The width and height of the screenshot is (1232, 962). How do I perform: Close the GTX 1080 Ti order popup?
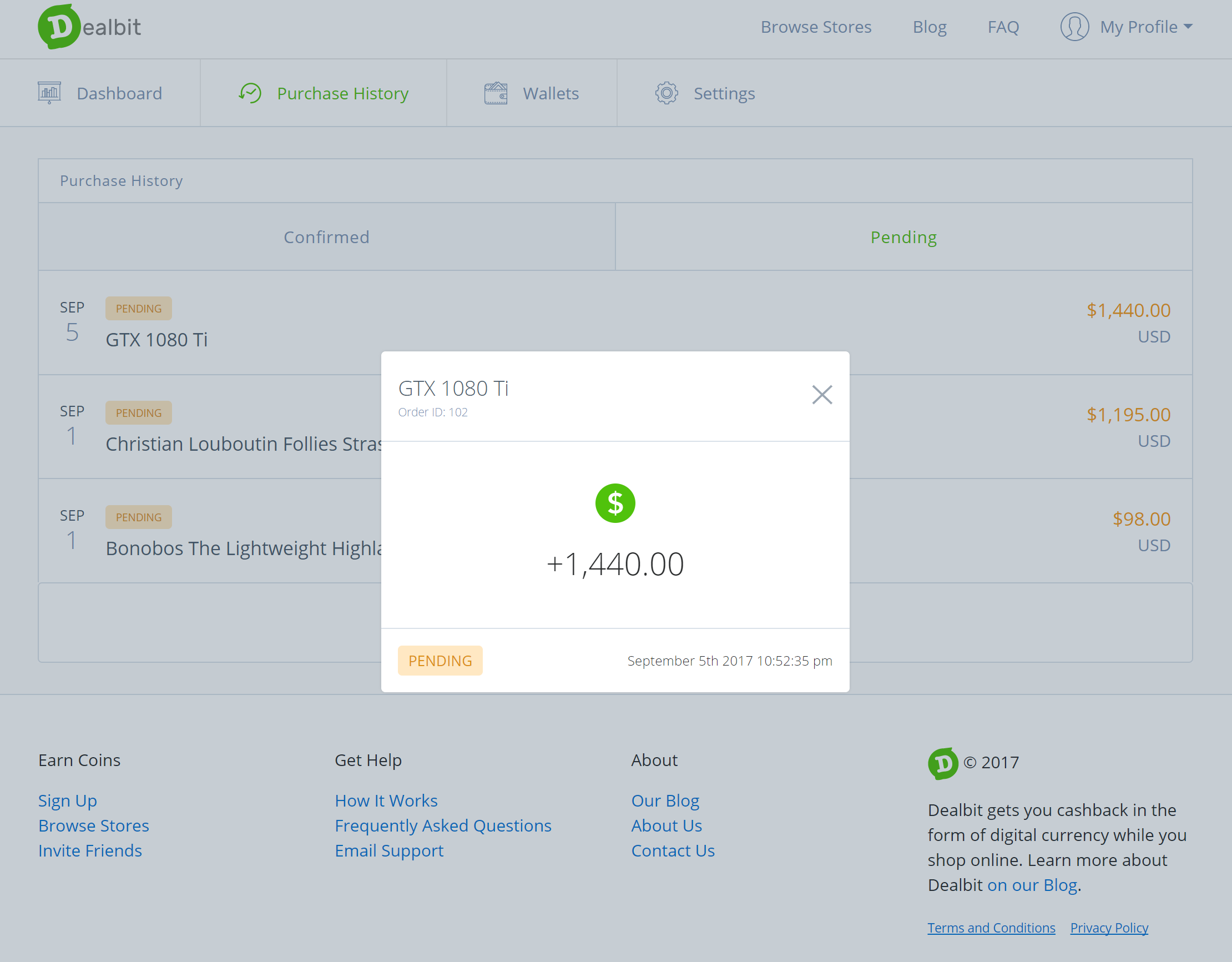click(822, 395)
